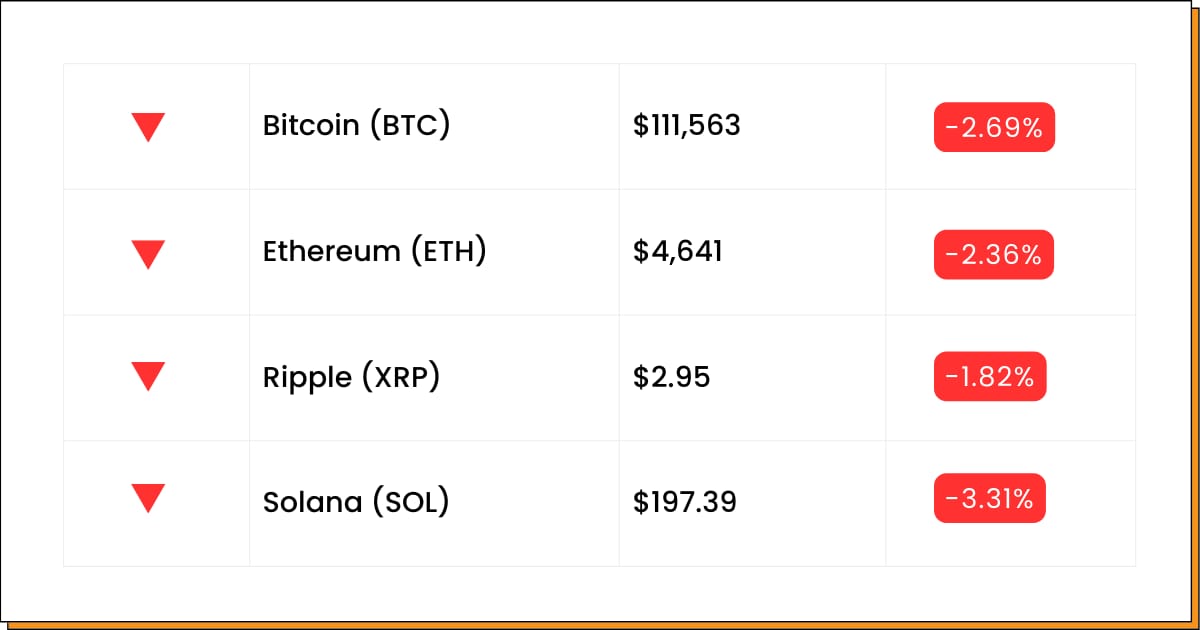Click the $4,641 Ethereum price

coord(678,252)
